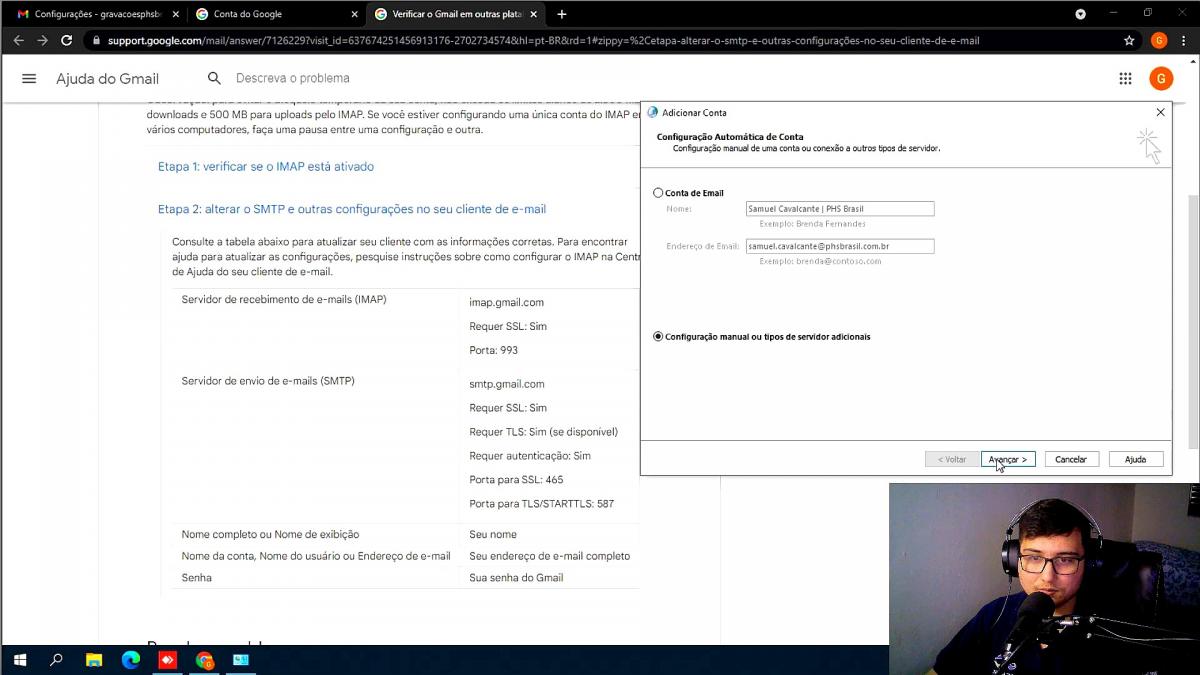Click the 'Endereço de Email' input field
Image resolution: width=1200 pixels, height=675 pixels.
(x=840, y=246)
